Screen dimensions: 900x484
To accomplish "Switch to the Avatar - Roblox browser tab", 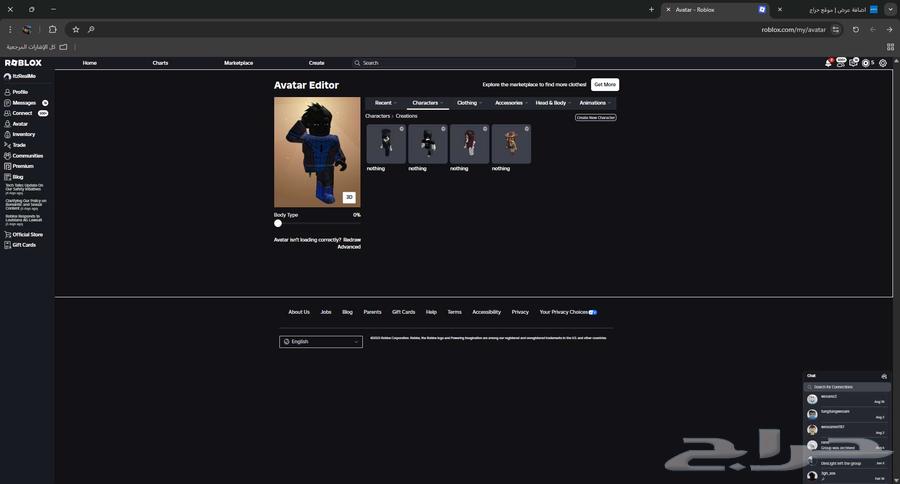I will click(716, 10).
